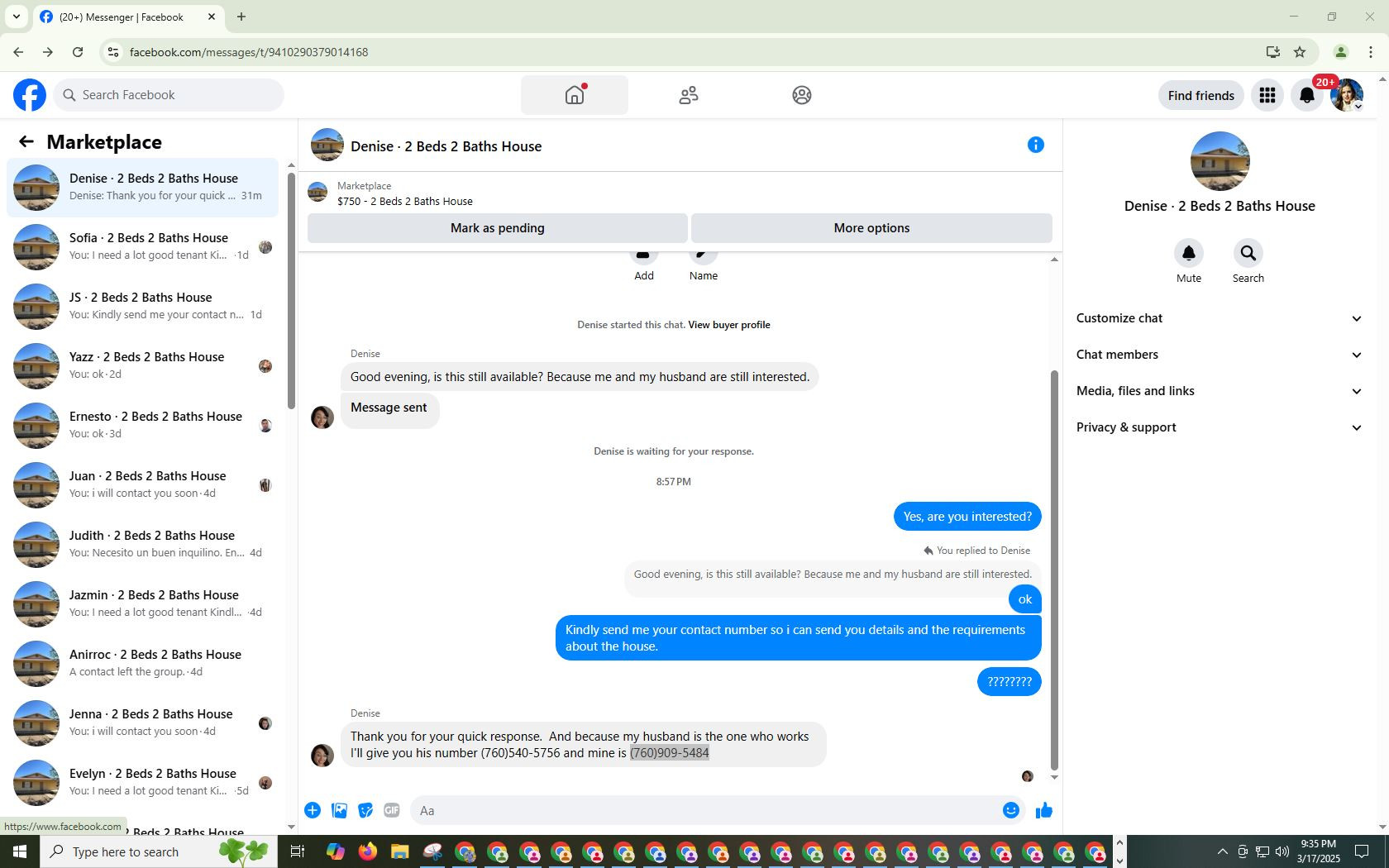
Task: Click Mark as pending
Action: pos(498,228)
